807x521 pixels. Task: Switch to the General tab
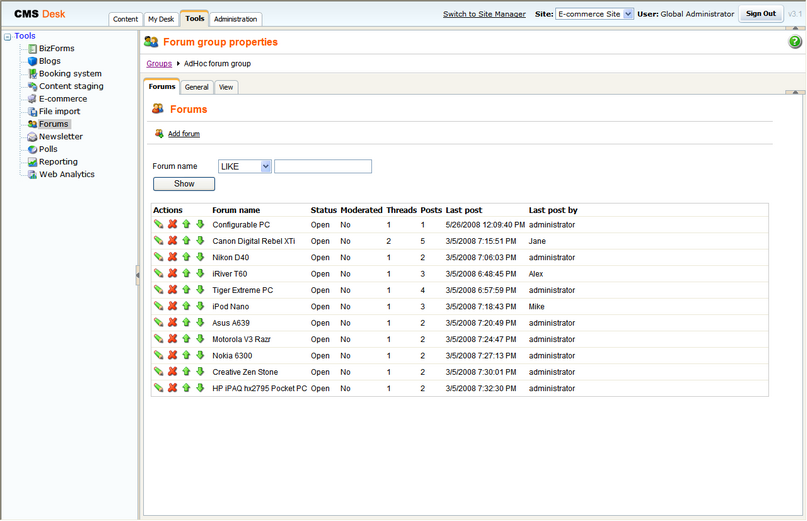[197, 87]
